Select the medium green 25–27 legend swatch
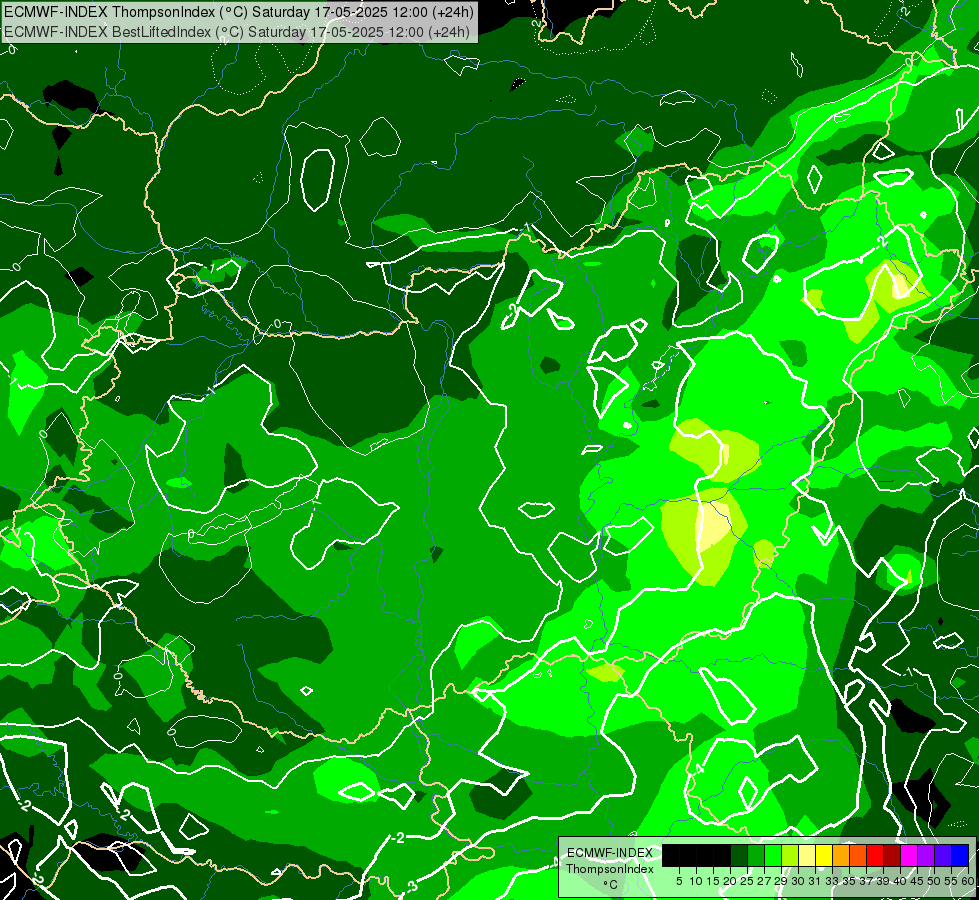The height and width of the screenshot is (900, 979). pyautogui.click(x=756, y=855)
